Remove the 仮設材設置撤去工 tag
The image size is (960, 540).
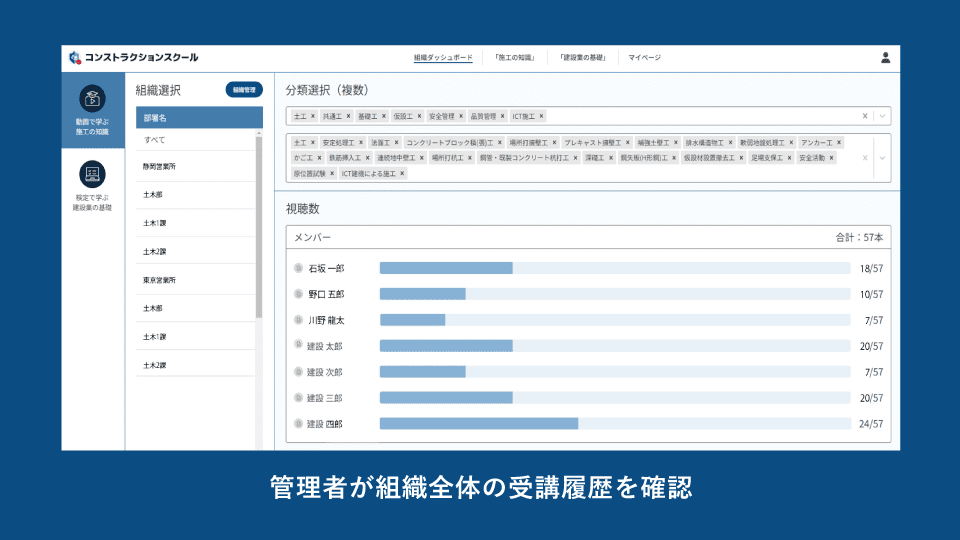pyautogui.click(x=741, y=158)
